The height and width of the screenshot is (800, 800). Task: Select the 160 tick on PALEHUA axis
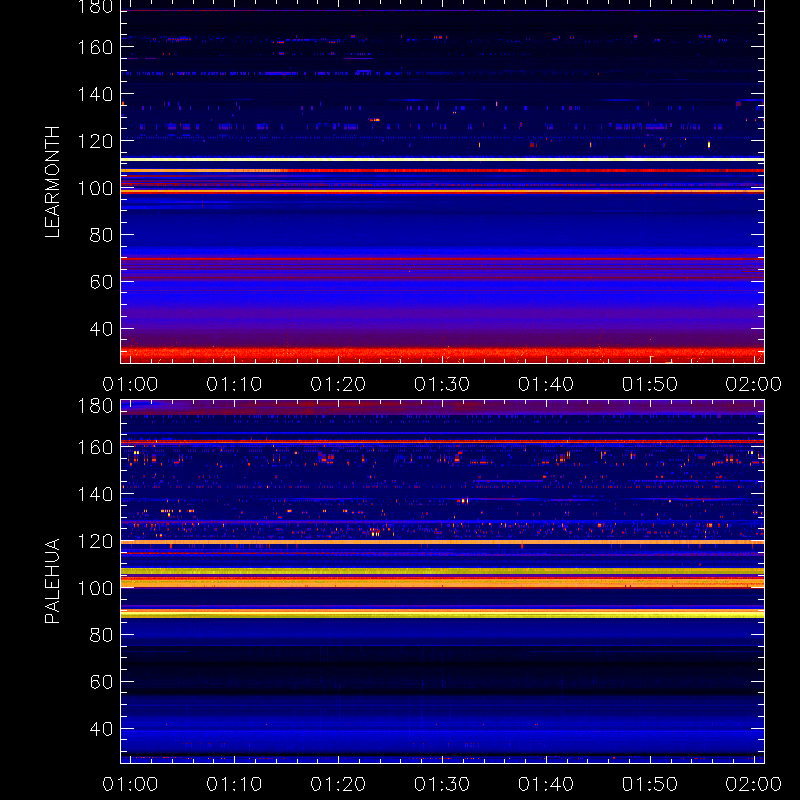pyautogui.click(x=95, y=447)
